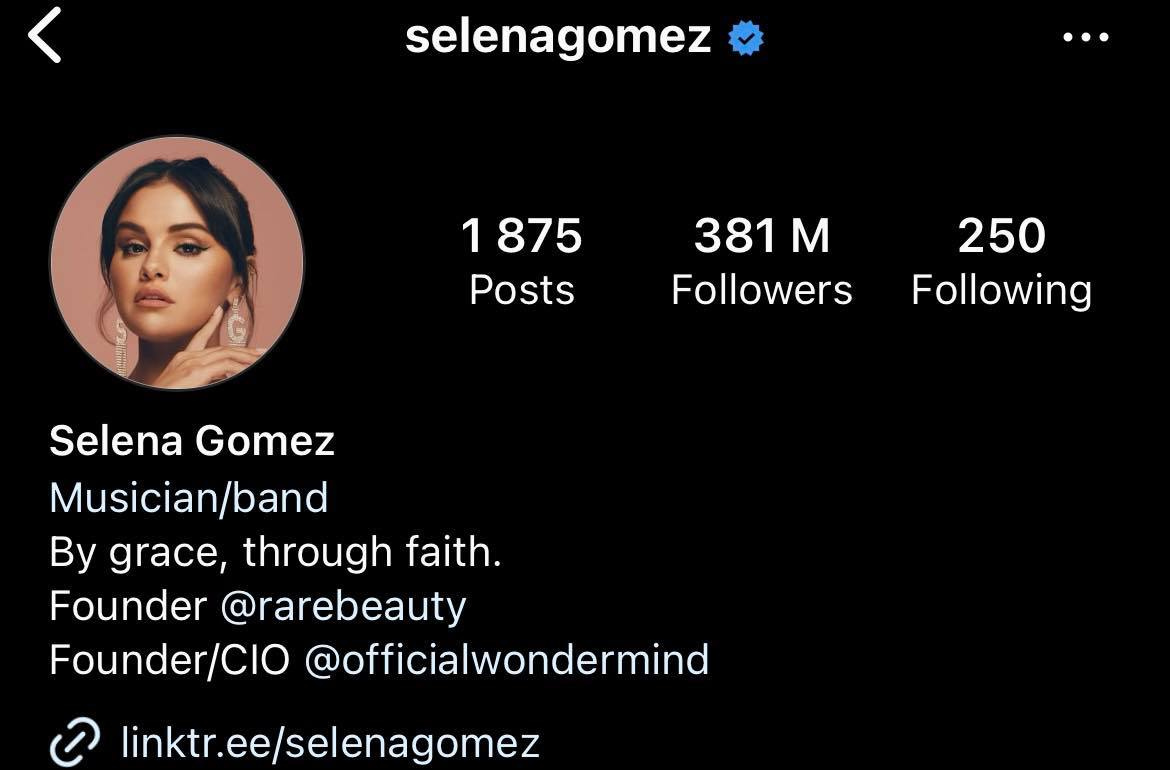
Task: Click the Founder text before @rarebeauty
Action: 128,607
